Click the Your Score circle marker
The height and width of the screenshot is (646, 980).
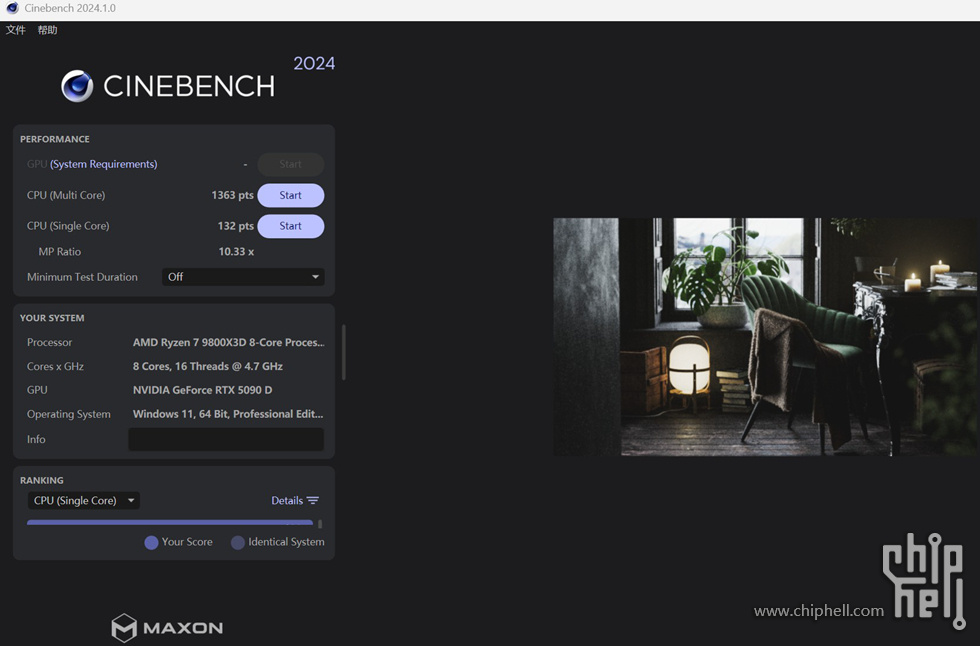151,543
